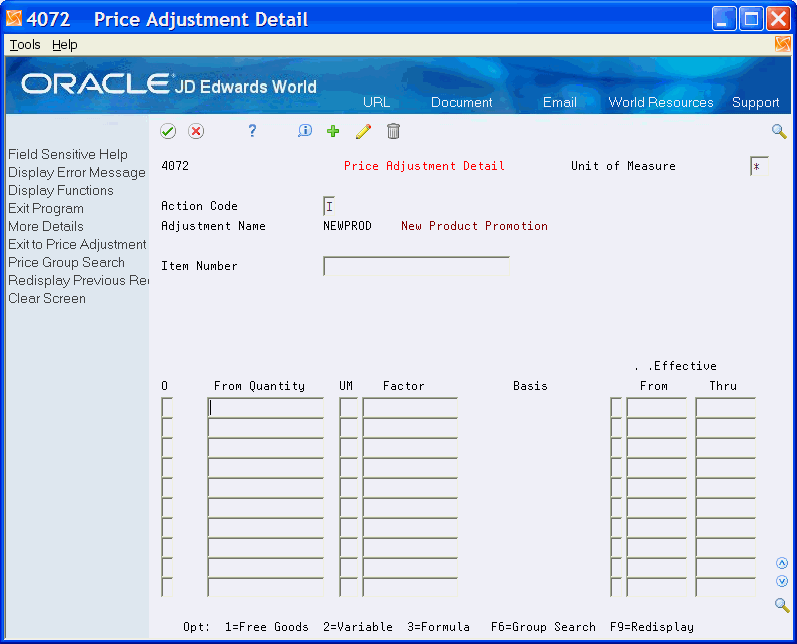The height and width of the screenshot is (644, 797).
Task: Click the NEWPROD adjustment name text
Action: [x=347, y=226]
